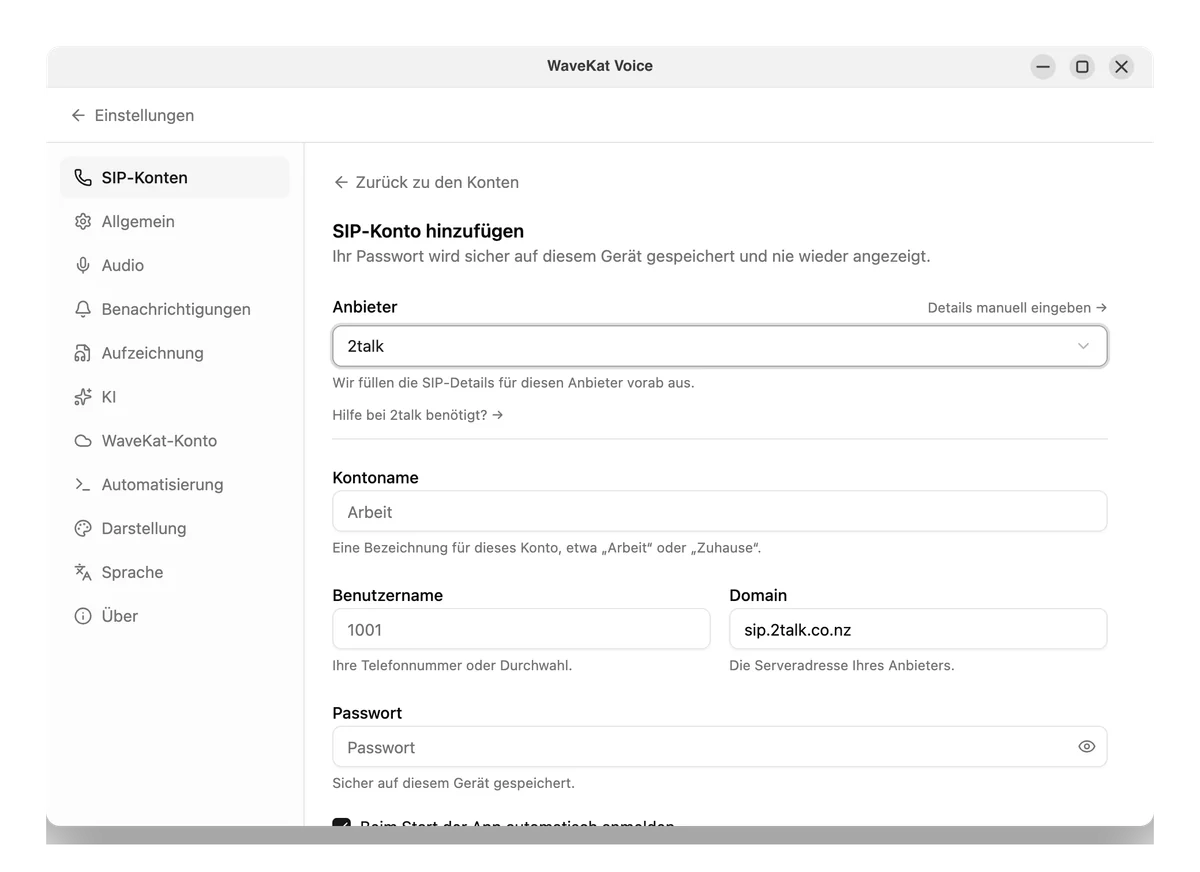Click the Automatisierung terminal icon
The height and width of the screenshot is (872, 1200).
(83, 485)
